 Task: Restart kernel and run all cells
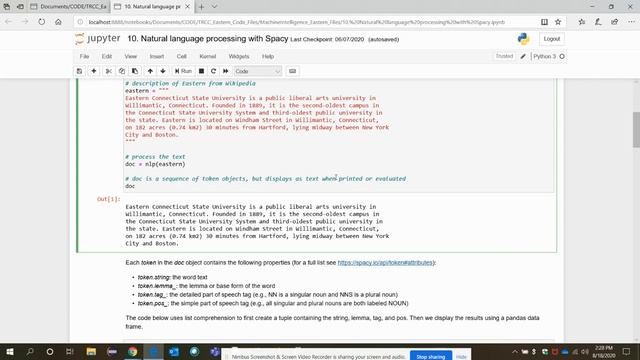[225, 71]
